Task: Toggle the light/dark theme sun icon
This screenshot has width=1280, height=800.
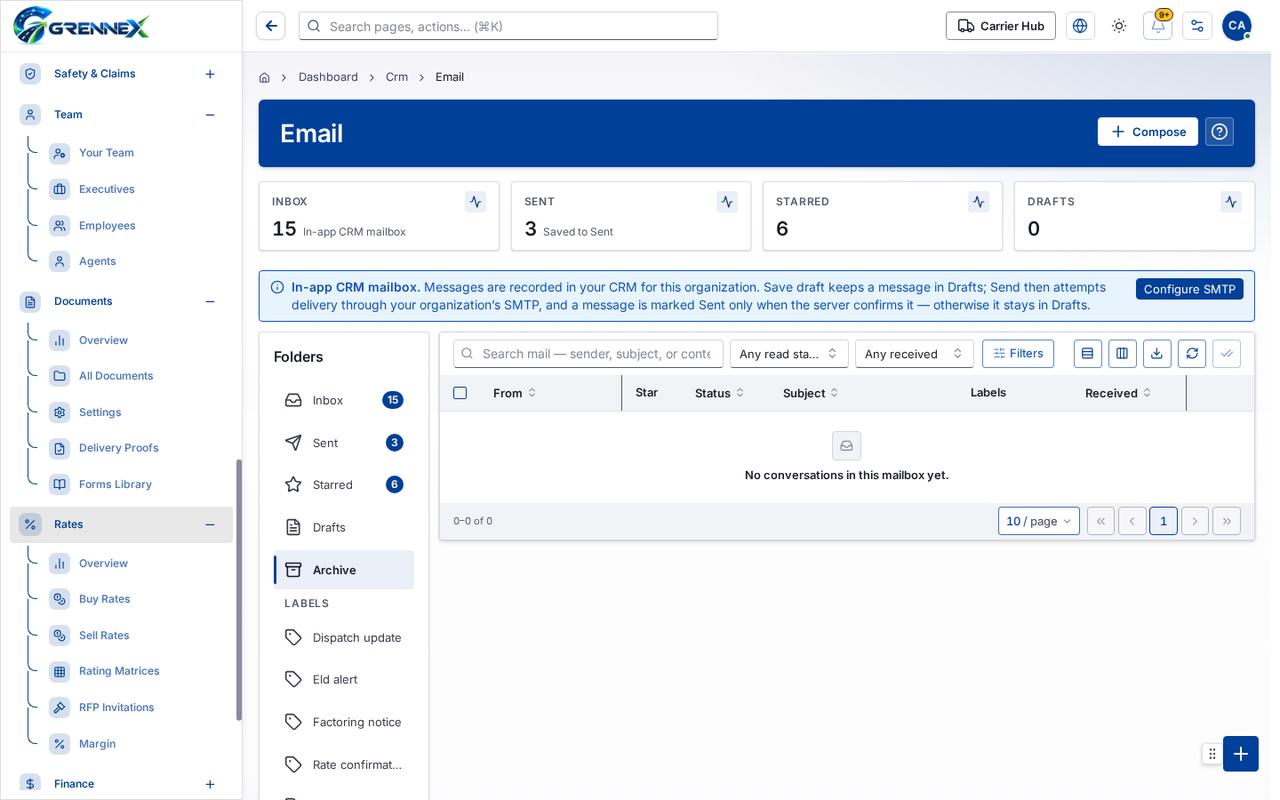Action: 1119,26
